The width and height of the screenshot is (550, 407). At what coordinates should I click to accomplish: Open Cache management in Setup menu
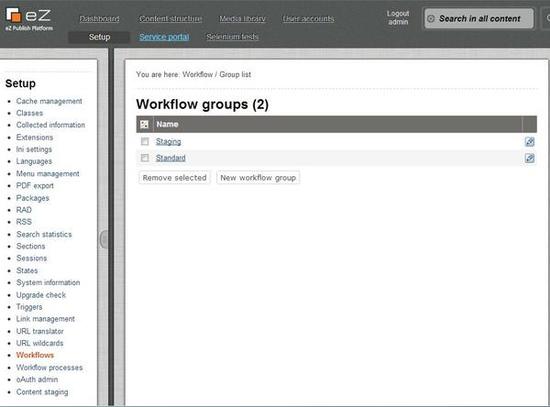coord(49,101)
